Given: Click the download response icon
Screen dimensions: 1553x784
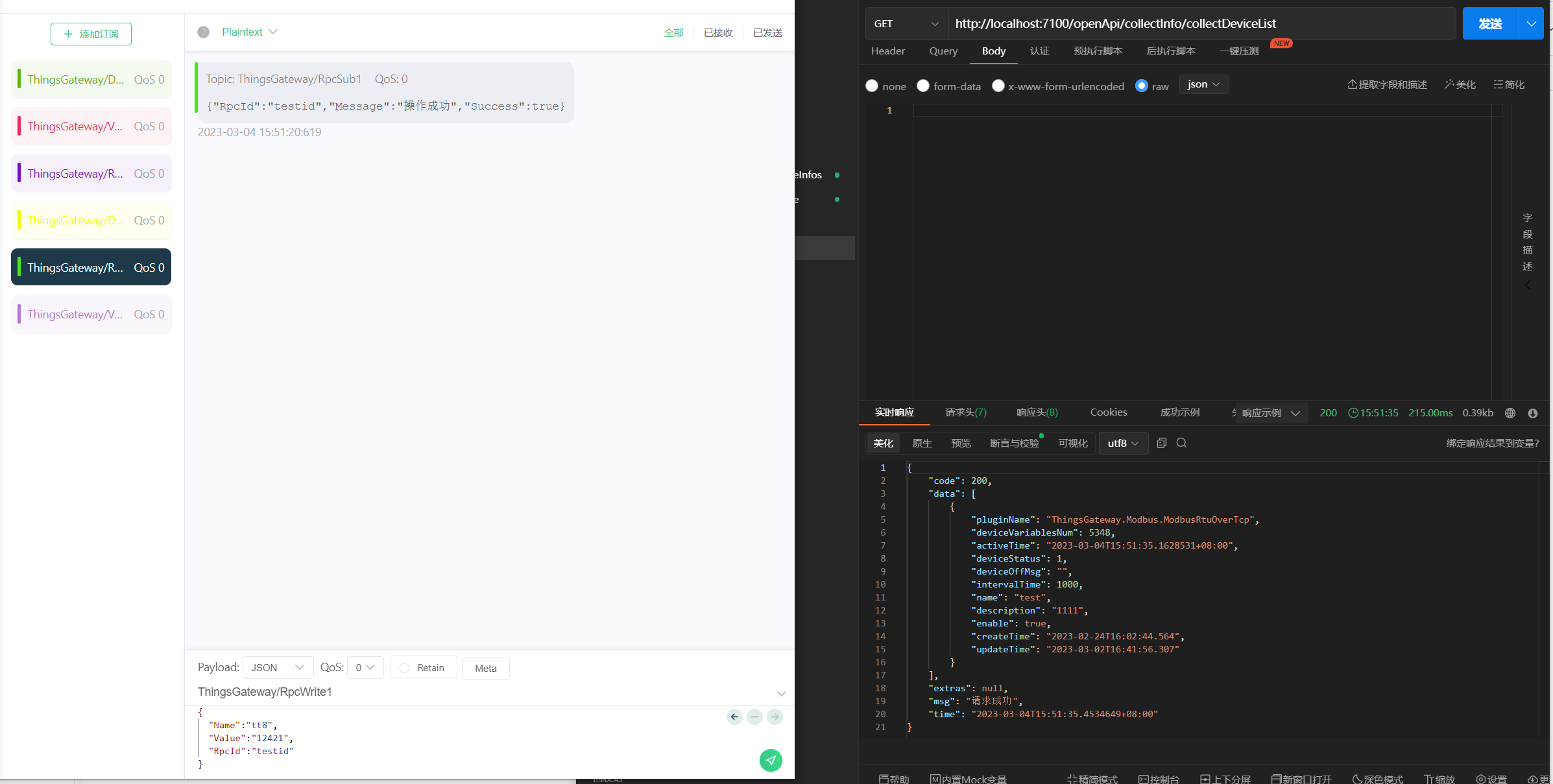Looking at the screenshot, I should tap(1533, 413).
